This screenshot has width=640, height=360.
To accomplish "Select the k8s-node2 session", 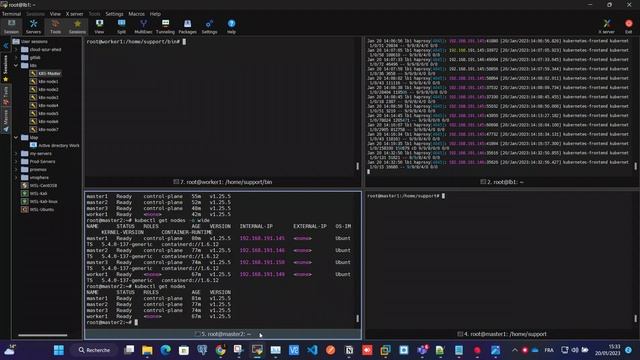I will click(x=44, y=89).
